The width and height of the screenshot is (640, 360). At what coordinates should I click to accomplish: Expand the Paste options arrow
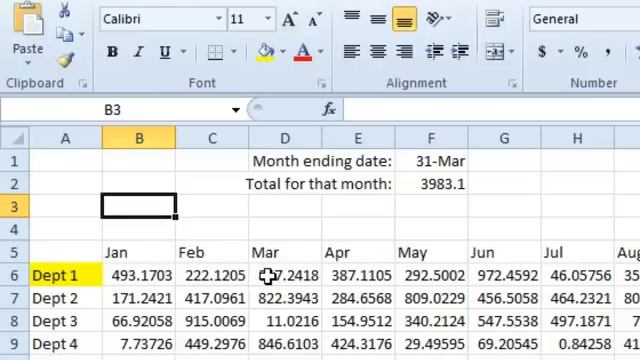pyautogui.click(x=28, y=63)
